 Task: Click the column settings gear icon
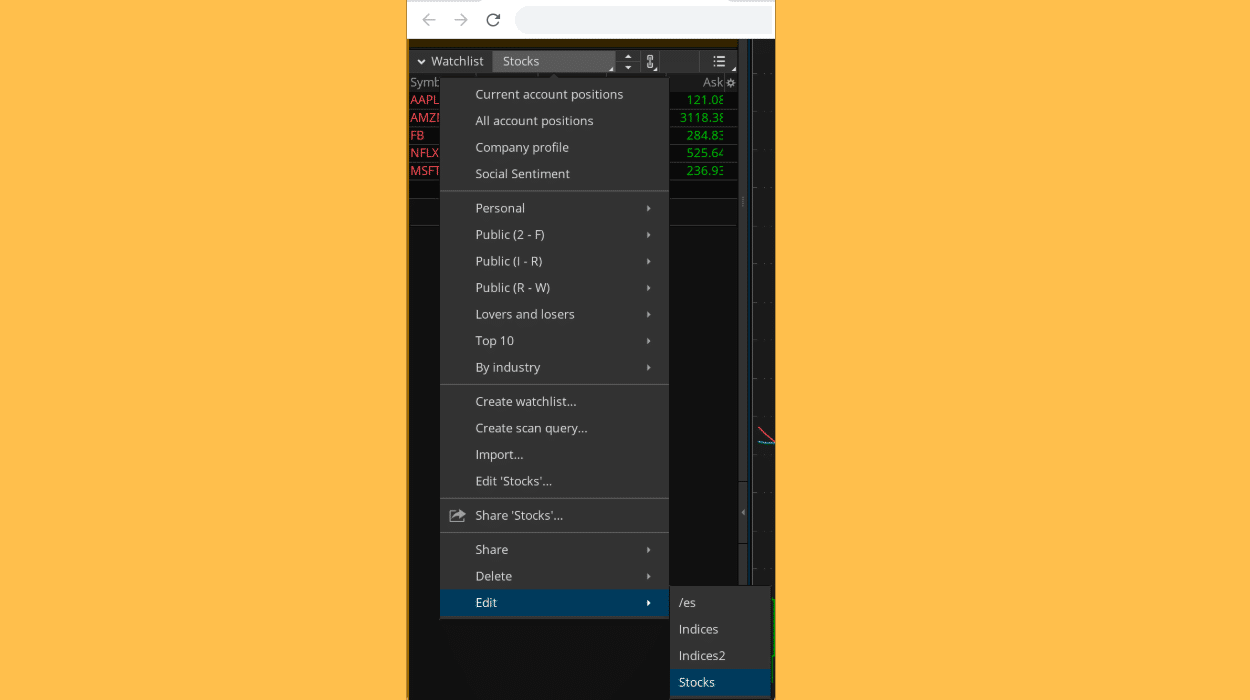coord(730,83)
